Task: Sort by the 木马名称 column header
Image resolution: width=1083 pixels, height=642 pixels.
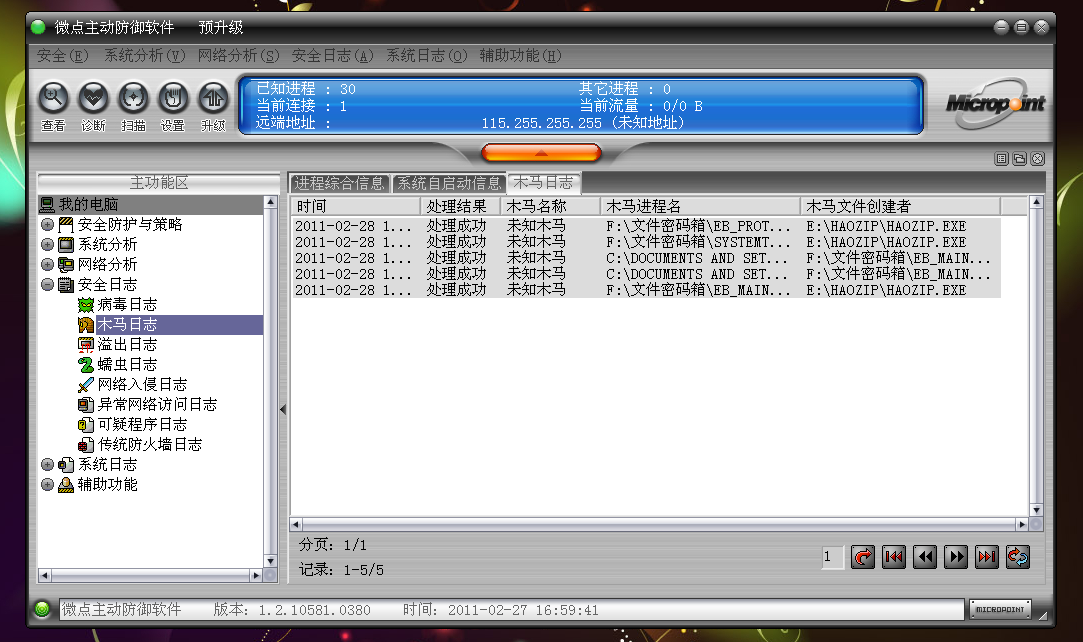Action: click(x=550, y=206)
